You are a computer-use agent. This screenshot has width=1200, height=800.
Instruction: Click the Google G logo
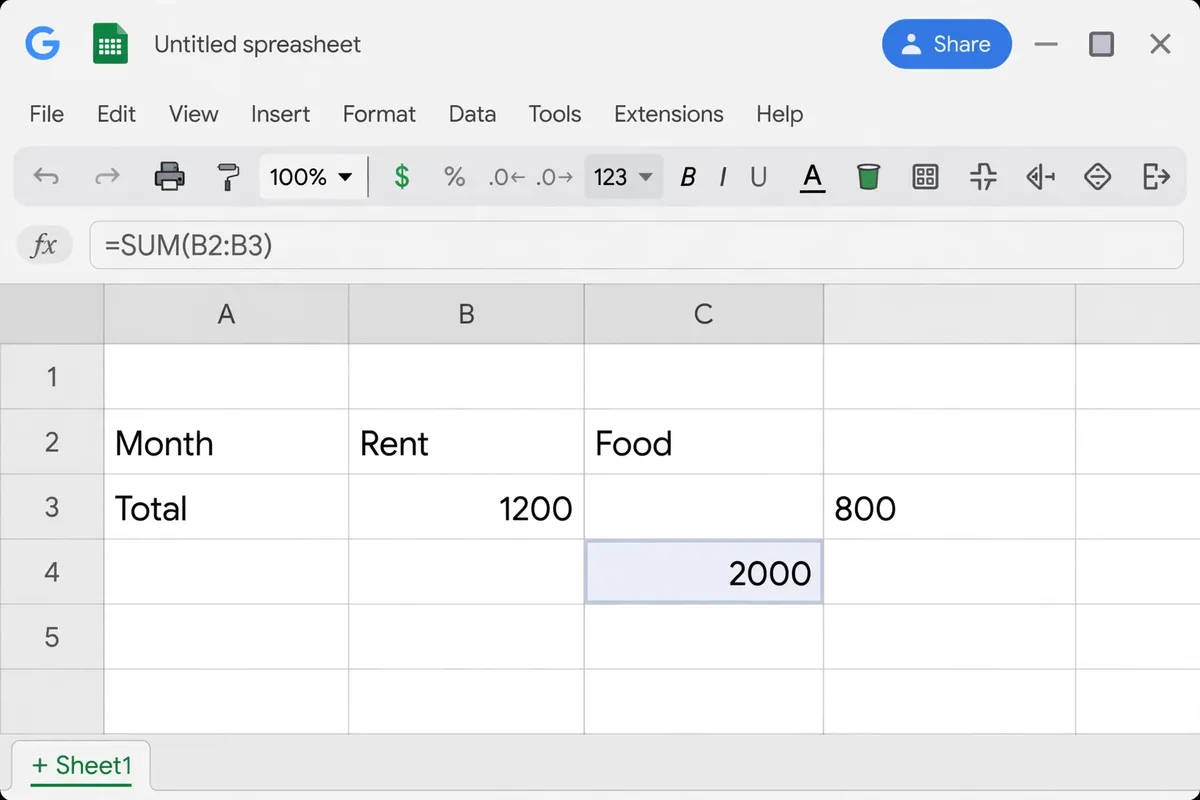tap(43, 44)
